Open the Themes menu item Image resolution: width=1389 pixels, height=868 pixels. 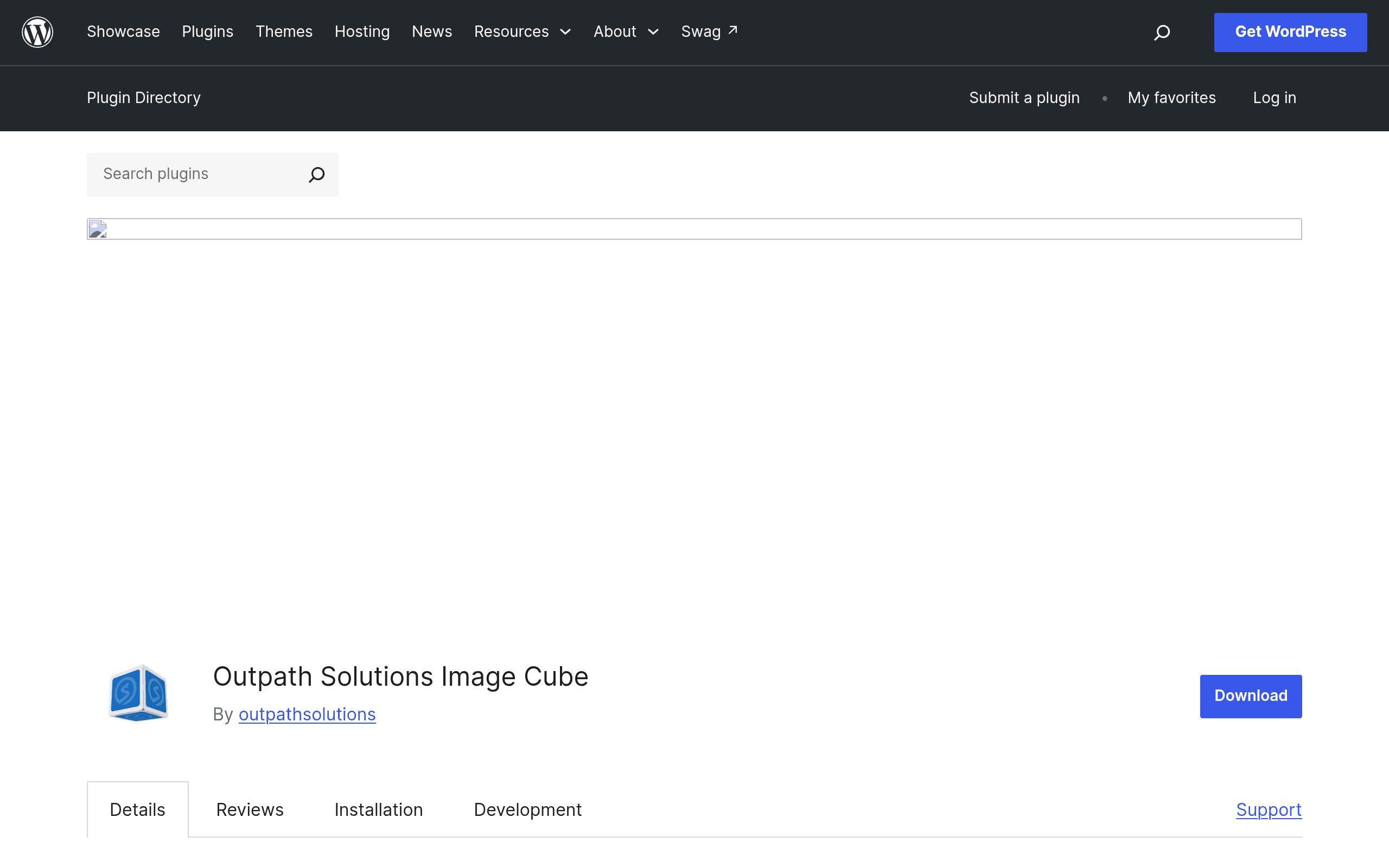coord(284,31)
